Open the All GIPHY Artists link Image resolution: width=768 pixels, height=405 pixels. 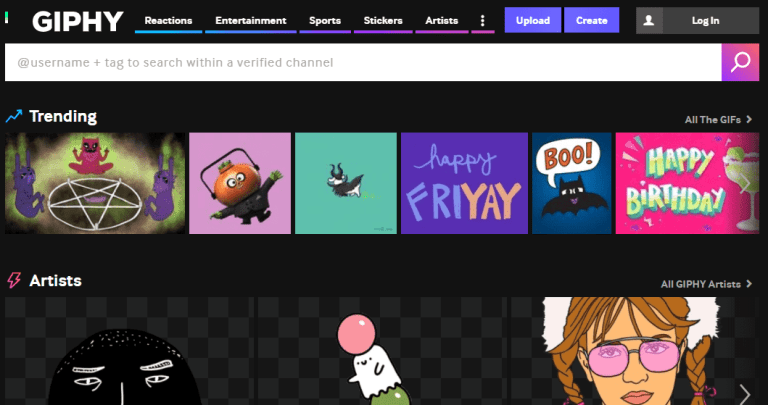tap(706, 284)
